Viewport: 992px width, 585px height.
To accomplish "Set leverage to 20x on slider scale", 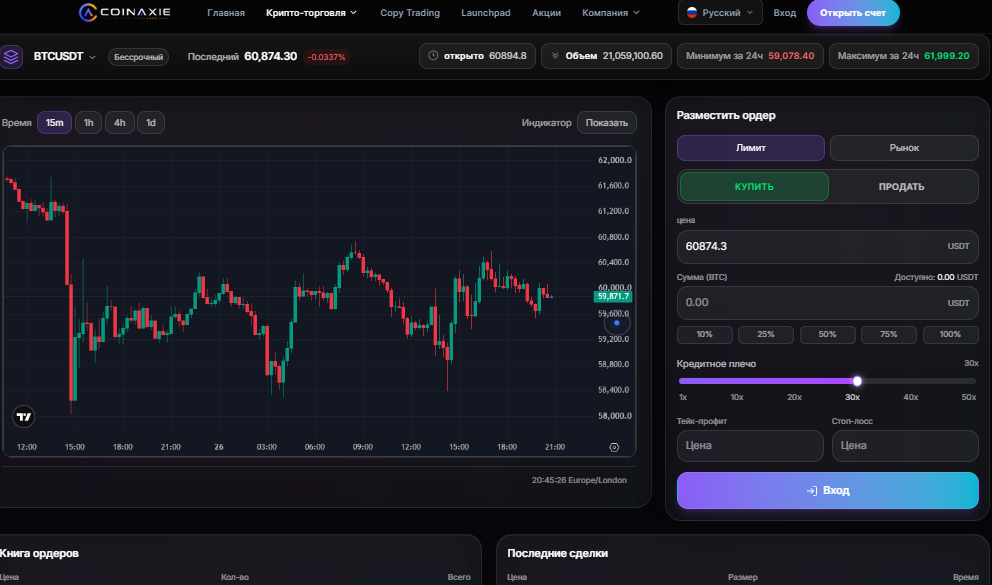I will [795, 397].
